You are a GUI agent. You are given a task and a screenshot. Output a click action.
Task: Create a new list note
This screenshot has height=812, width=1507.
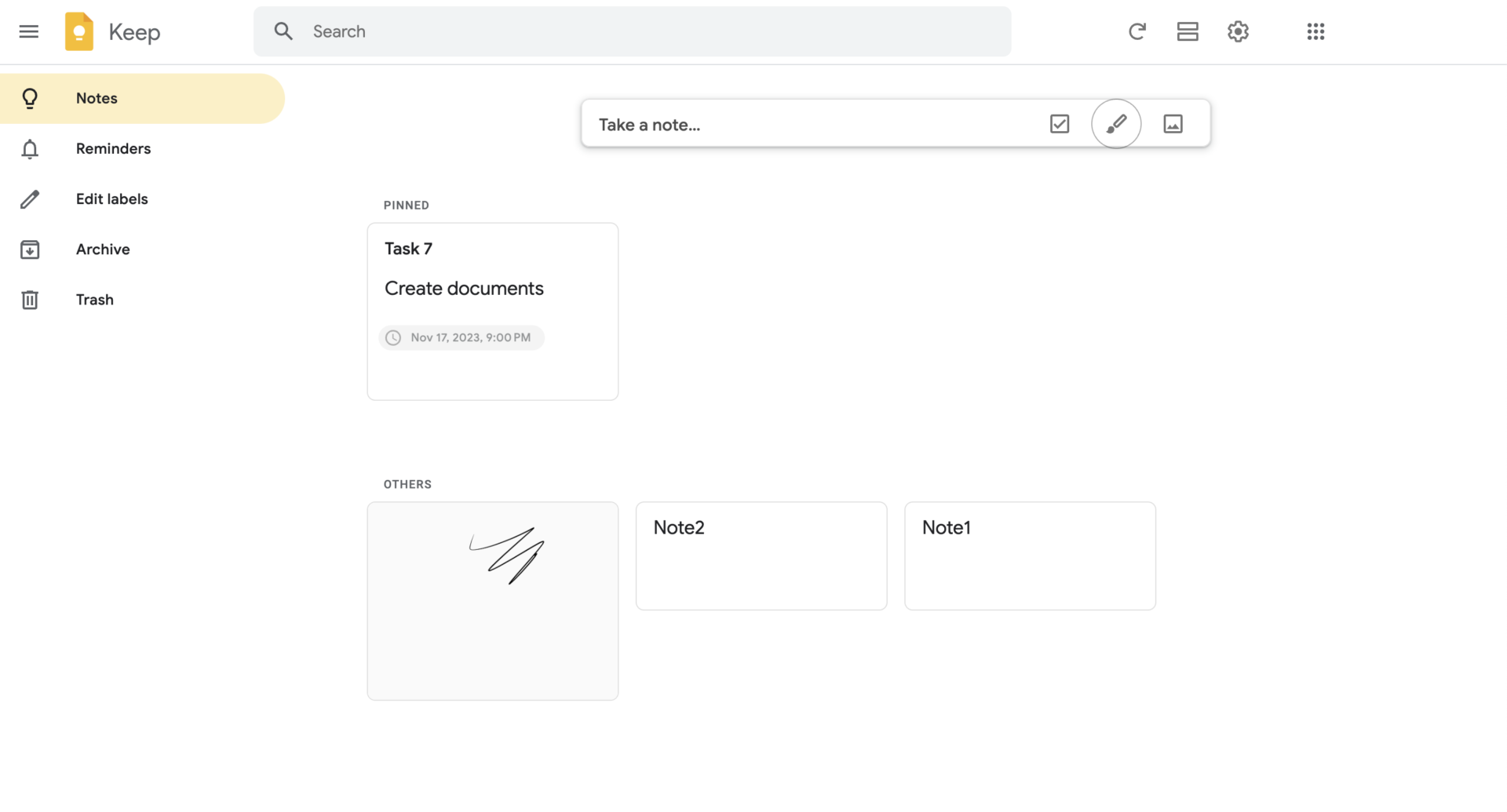[x=1059, y=124]
